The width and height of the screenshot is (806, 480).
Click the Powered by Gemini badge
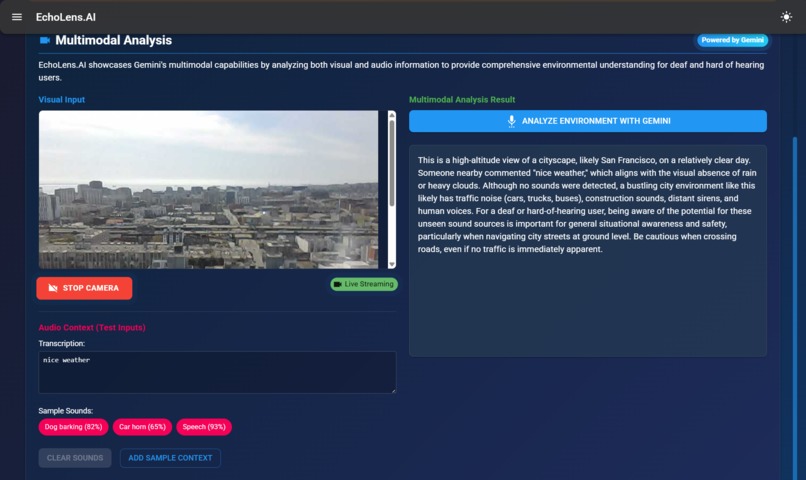click(732, 40)
